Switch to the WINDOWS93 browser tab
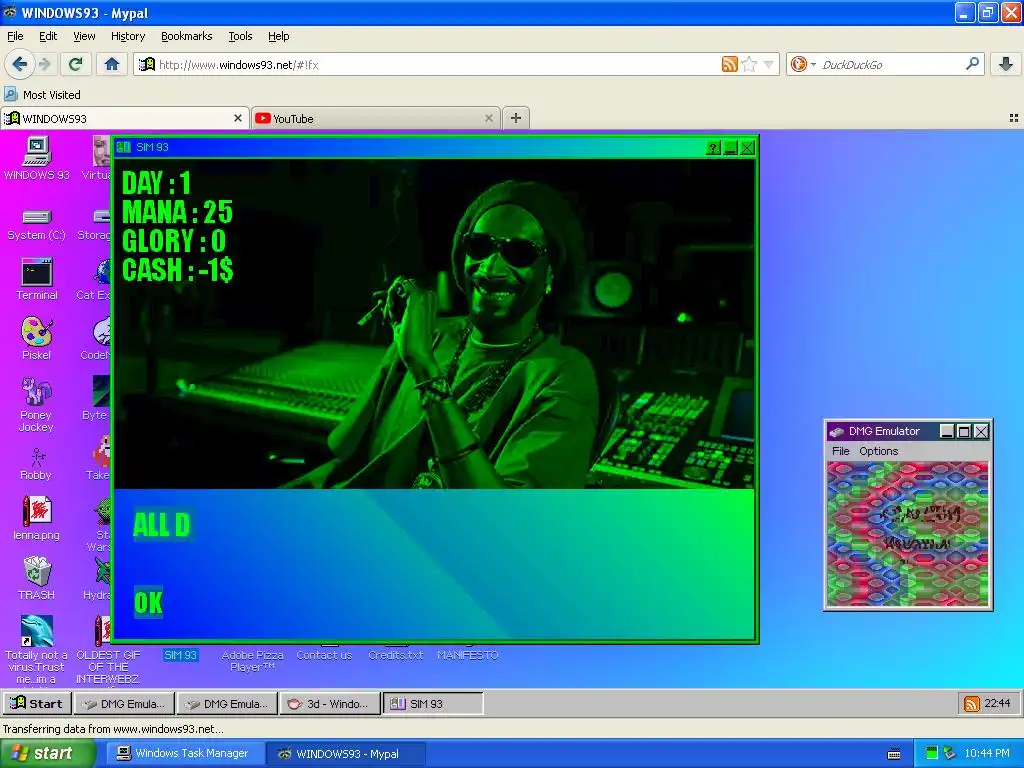The image size is (1024, 768). (x=125, y=118)
